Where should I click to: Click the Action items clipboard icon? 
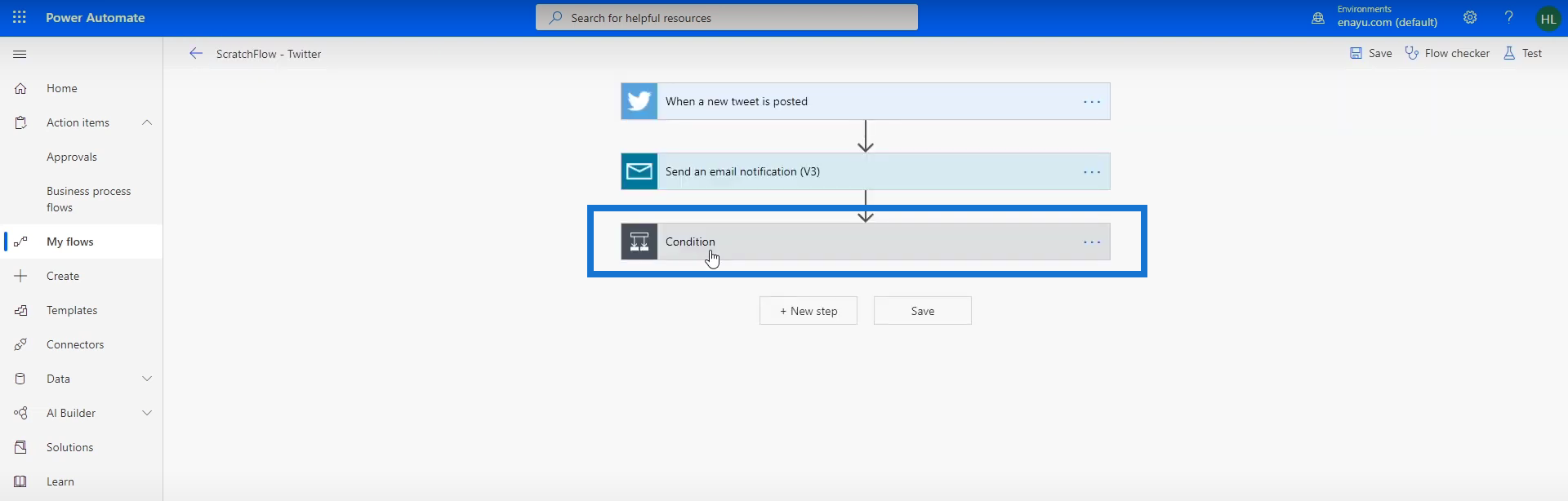tap(20, 122)
